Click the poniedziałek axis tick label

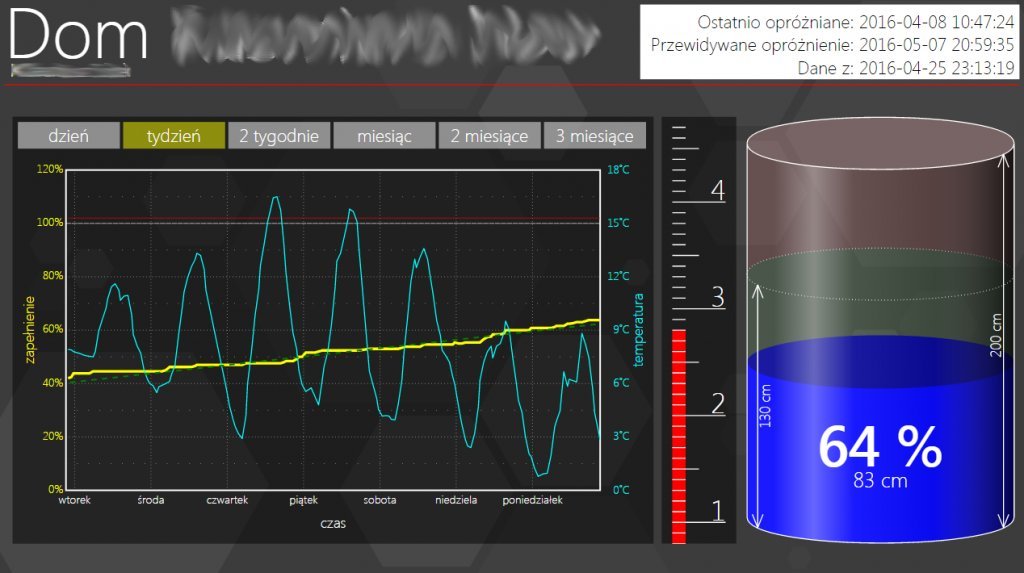click(532, 500)
